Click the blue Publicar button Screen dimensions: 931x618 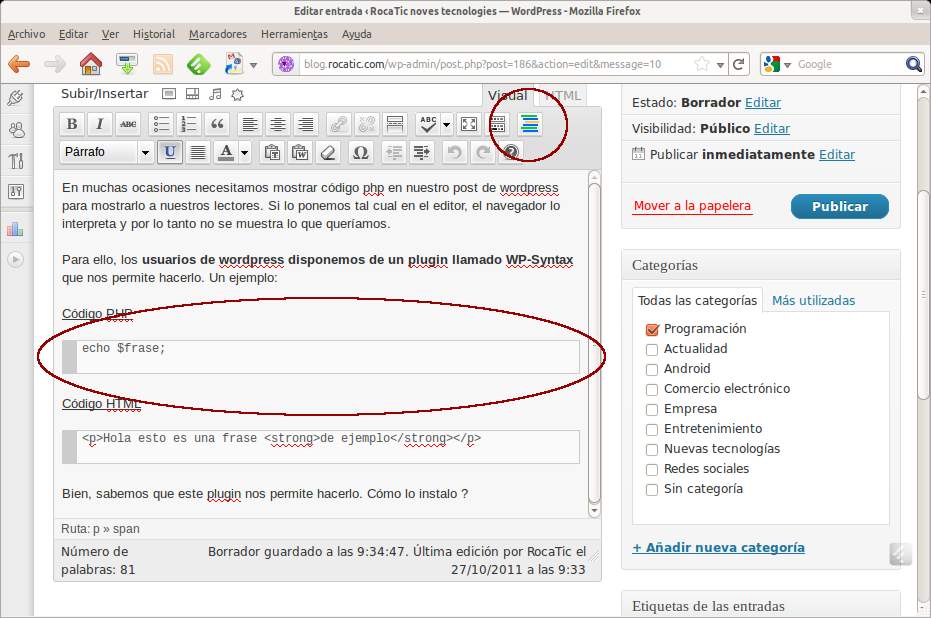[x=840, y=207]
